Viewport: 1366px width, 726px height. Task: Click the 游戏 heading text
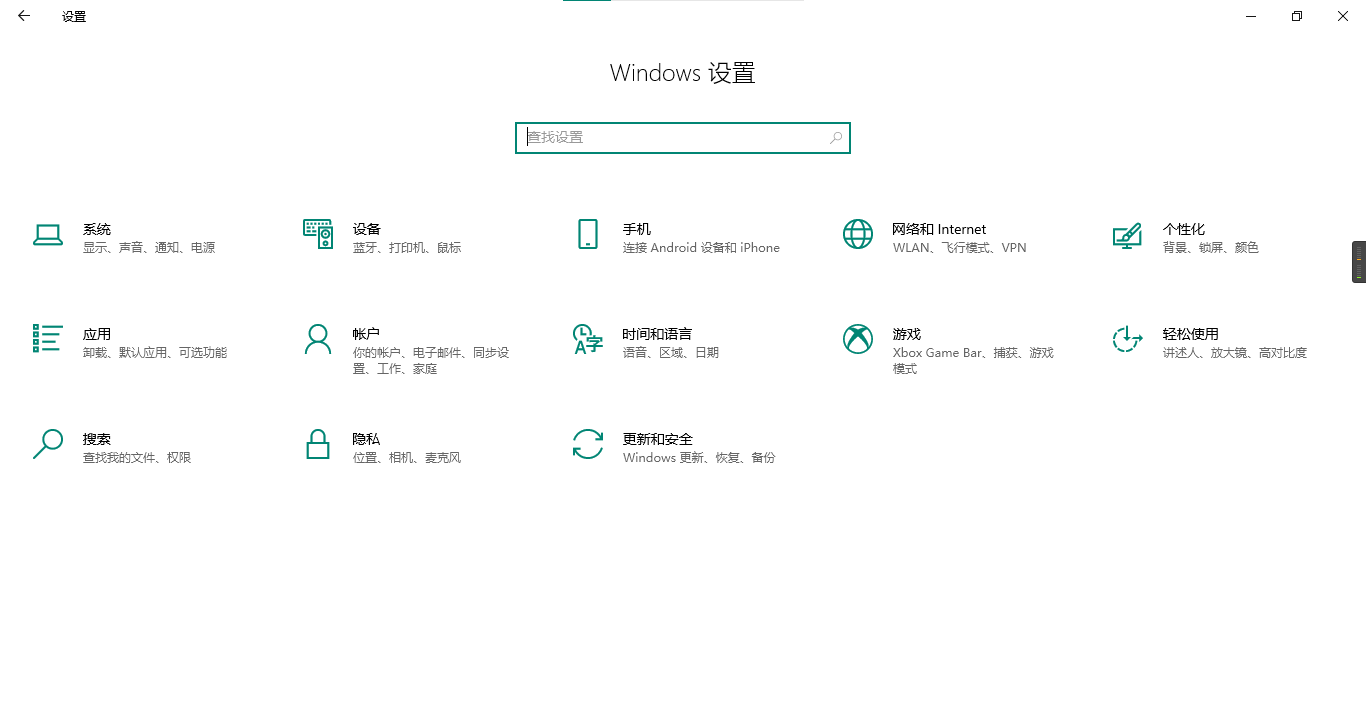pyautogui.click(x=907, y=334)
